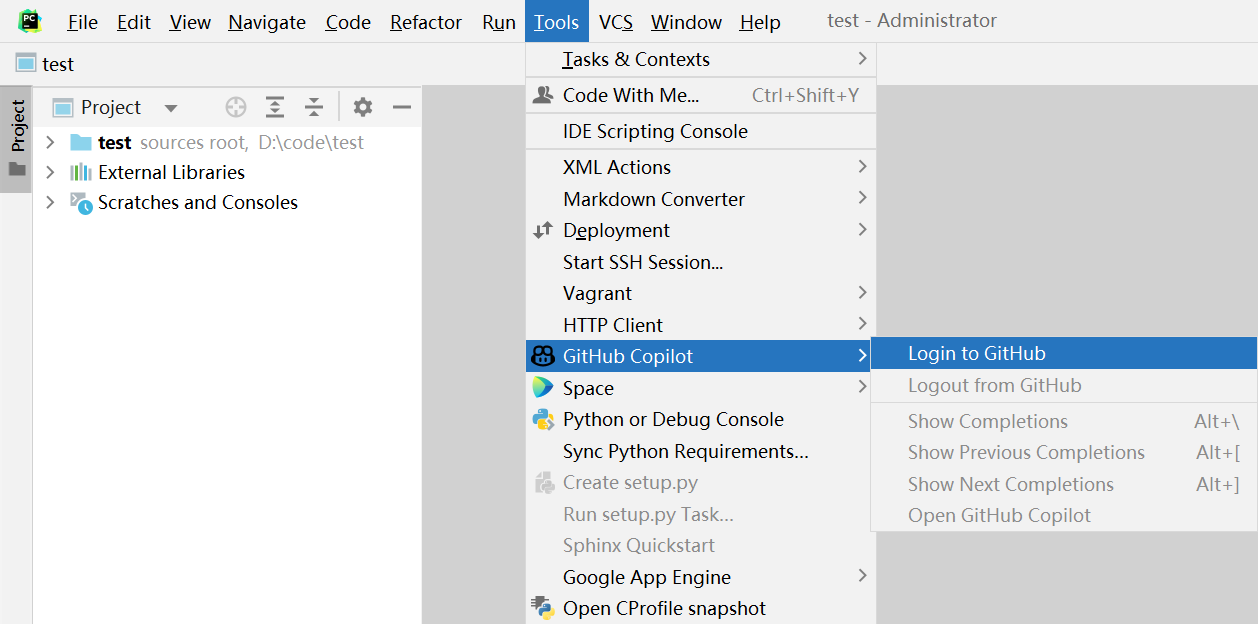This screenshot has height=624, width=1258.
Task: Click the locate target crosshair icon in the Project panel
Action: (236, 107)
